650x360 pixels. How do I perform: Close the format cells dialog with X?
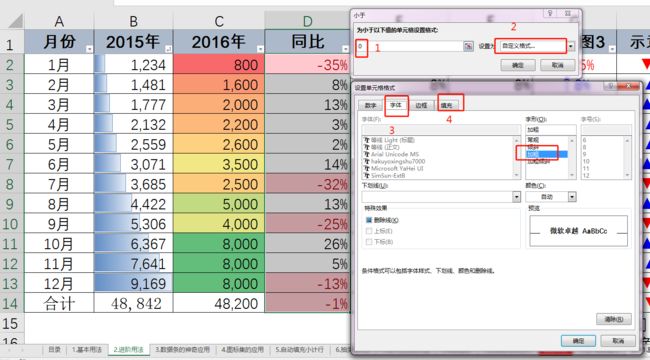tap(629, 86)
